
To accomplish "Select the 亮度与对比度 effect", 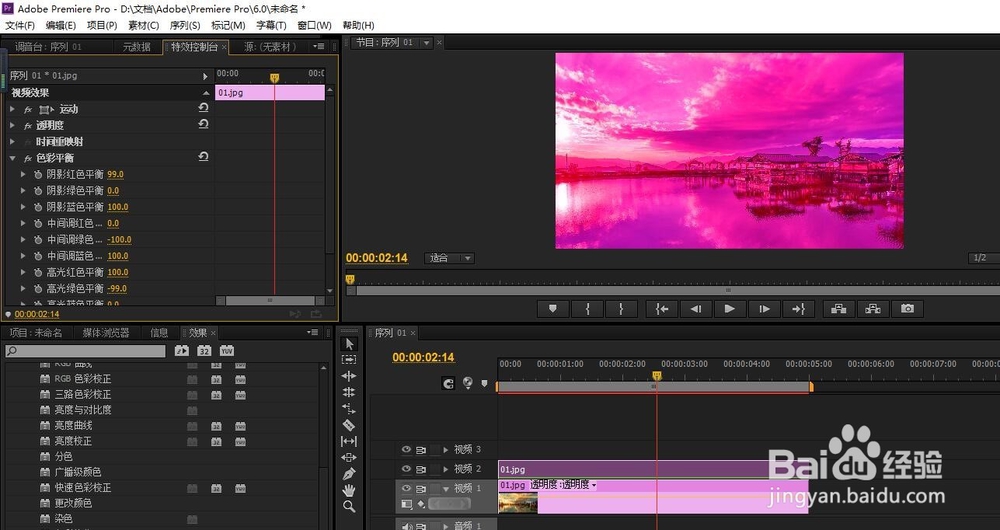I will coord(83,410).
